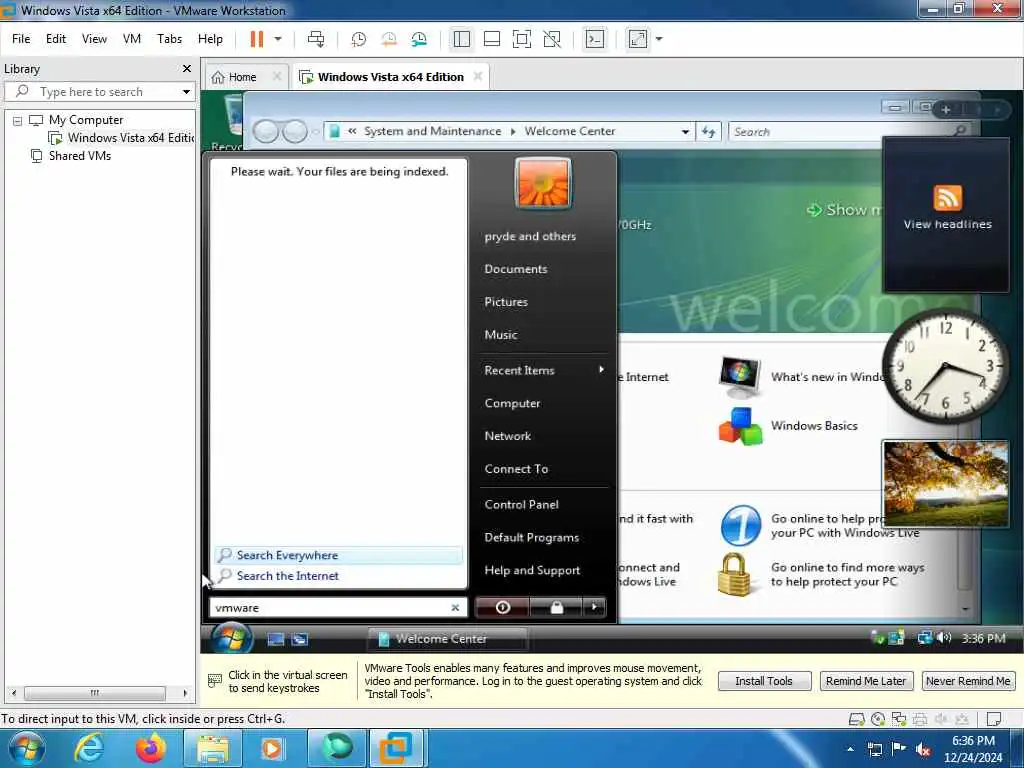The height and width of the screenshot is (768, 1024).
Task: Click Switch between windows quick launch icon
Action: [x=299, y=639]
